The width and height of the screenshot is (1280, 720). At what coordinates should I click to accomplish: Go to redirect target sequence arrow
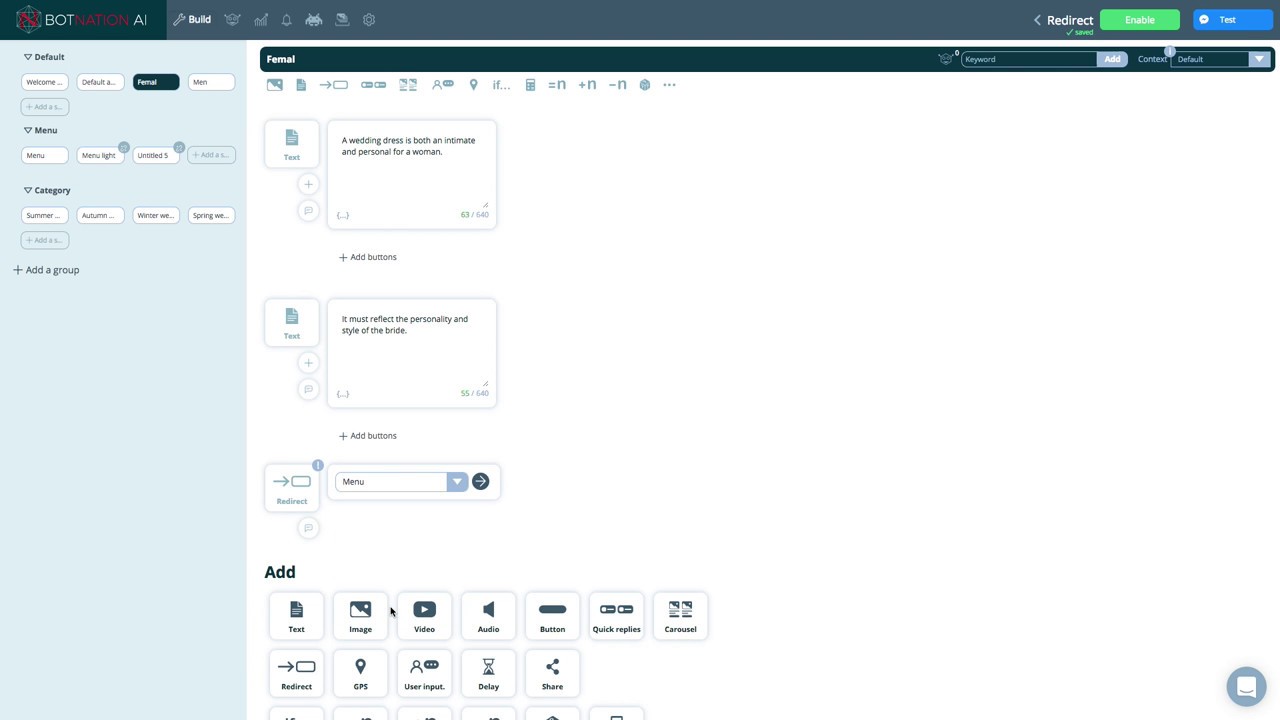pos(480,482)
